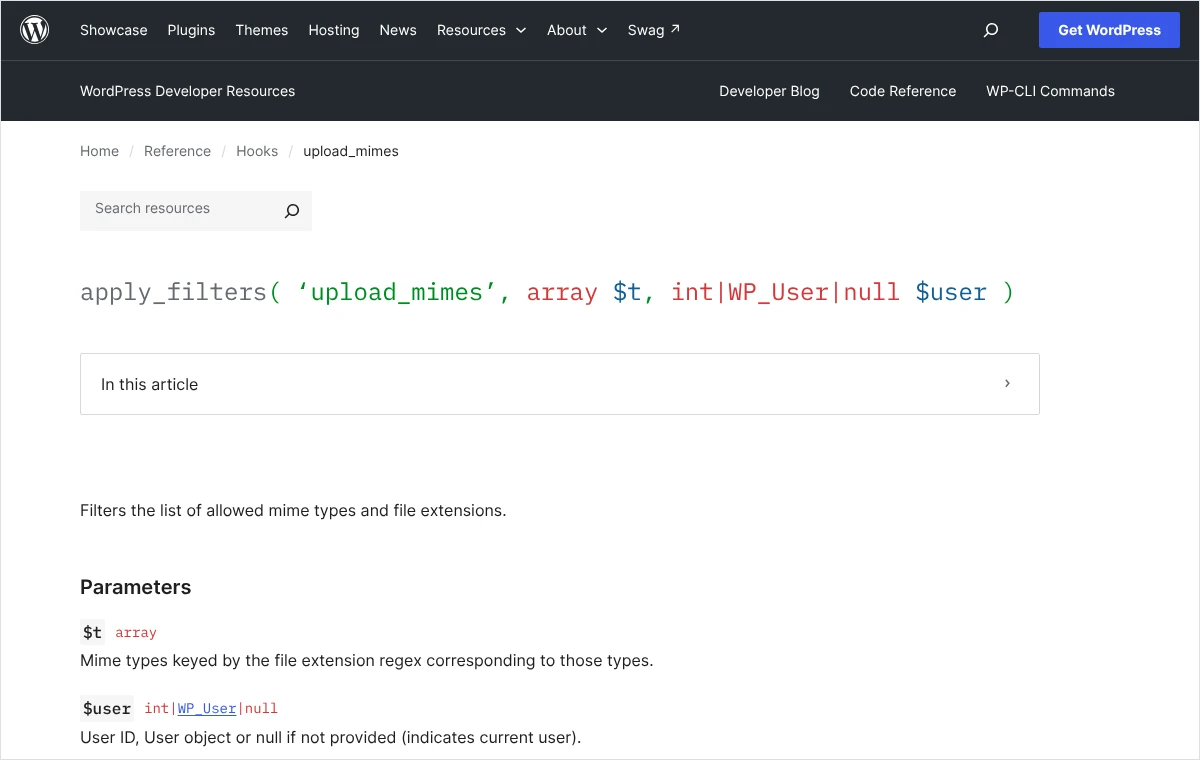The image size is (1200, 760).
Task: Click the $t parameter name
Action: [x=93, y=632]
